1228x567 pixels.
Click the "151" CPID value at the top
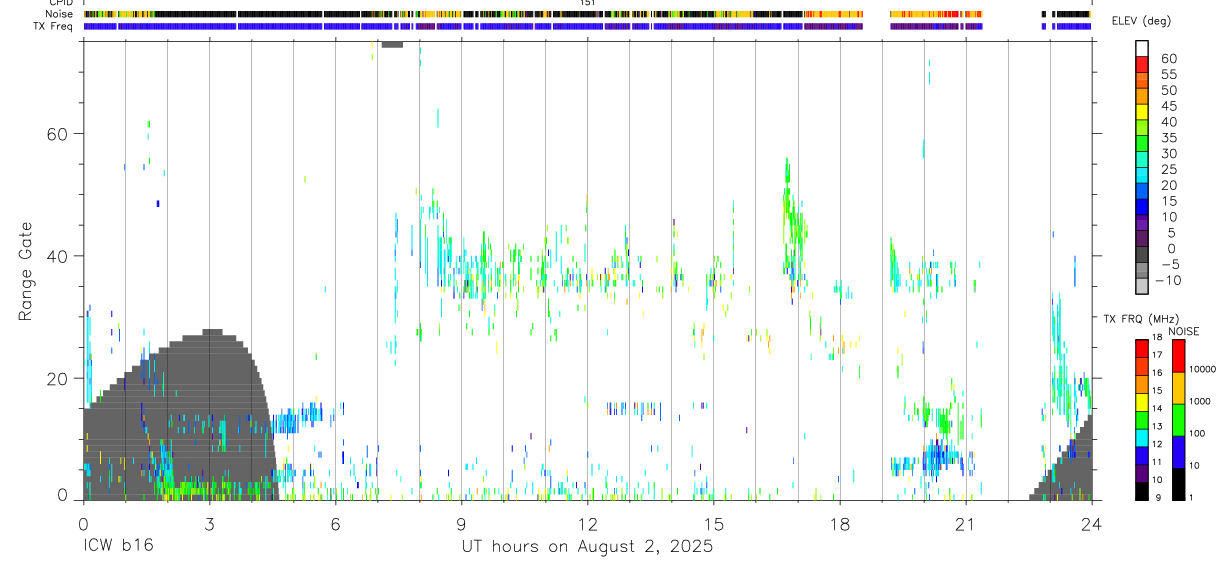[x=588, y=3]
